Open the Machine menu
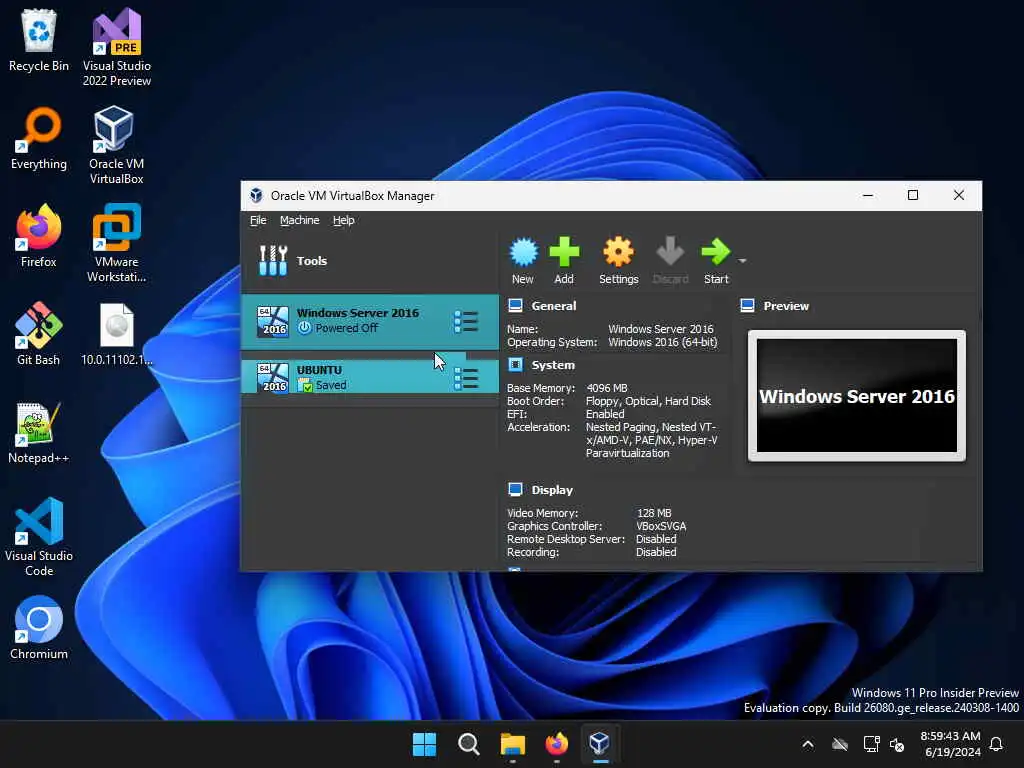This screenshot has height=768, width=1024. [300, 220]
